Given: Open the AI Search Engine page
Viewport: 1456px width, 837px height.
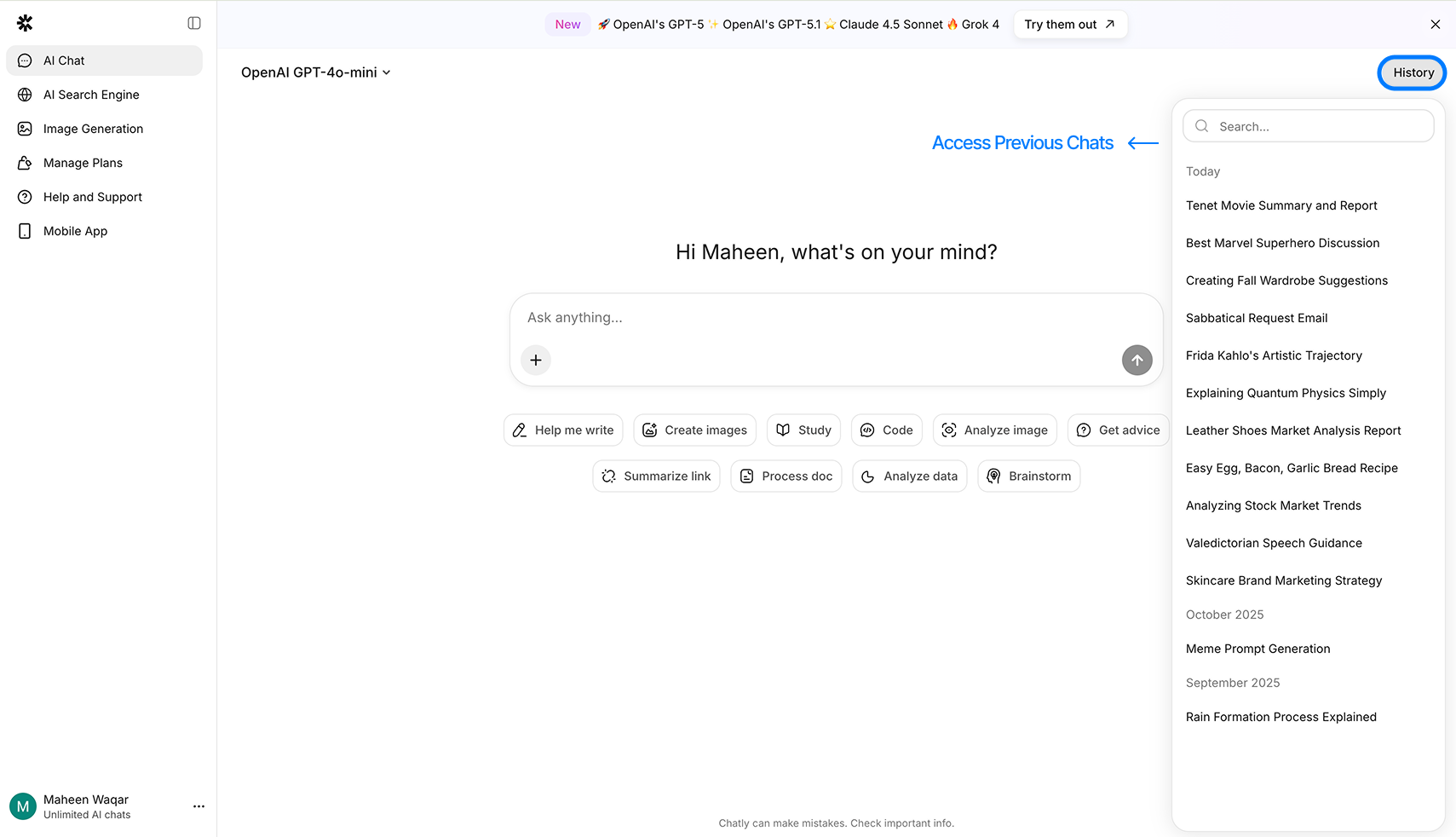Looking at the screenshot, I should pyautogui.click(x=91, y=95).
